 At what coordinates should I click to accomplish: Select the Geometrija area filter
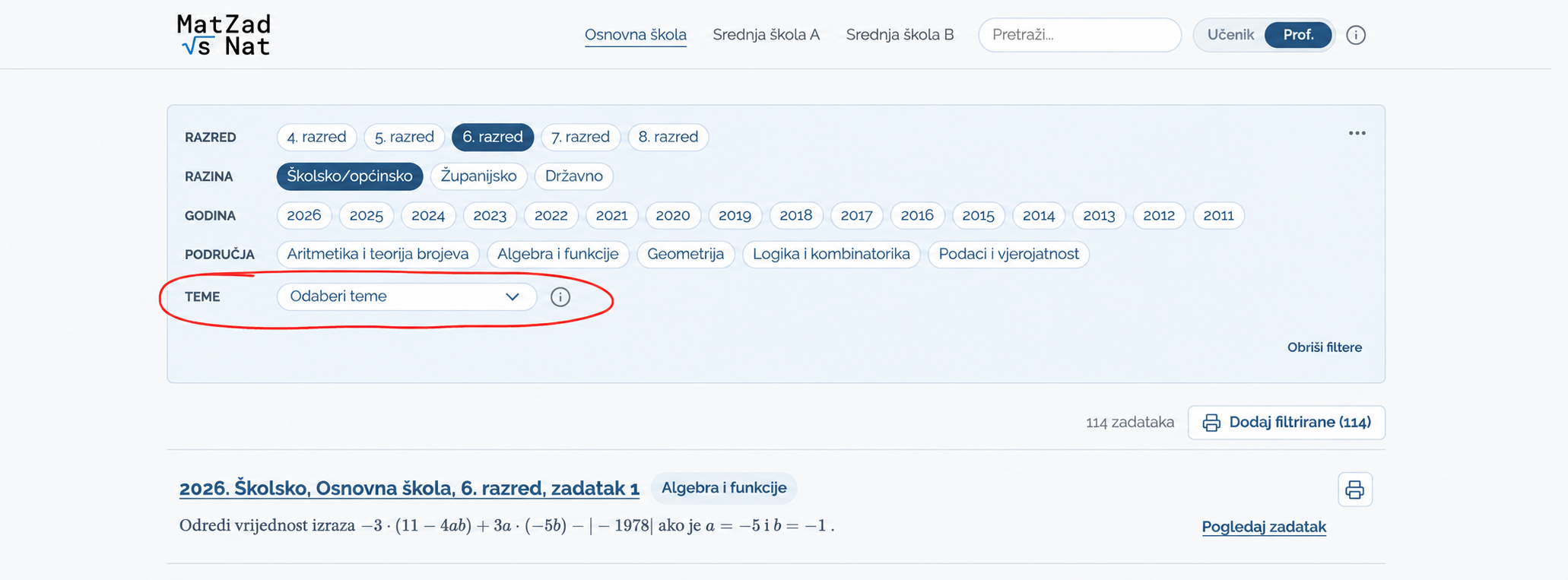[x=686, y=254]
